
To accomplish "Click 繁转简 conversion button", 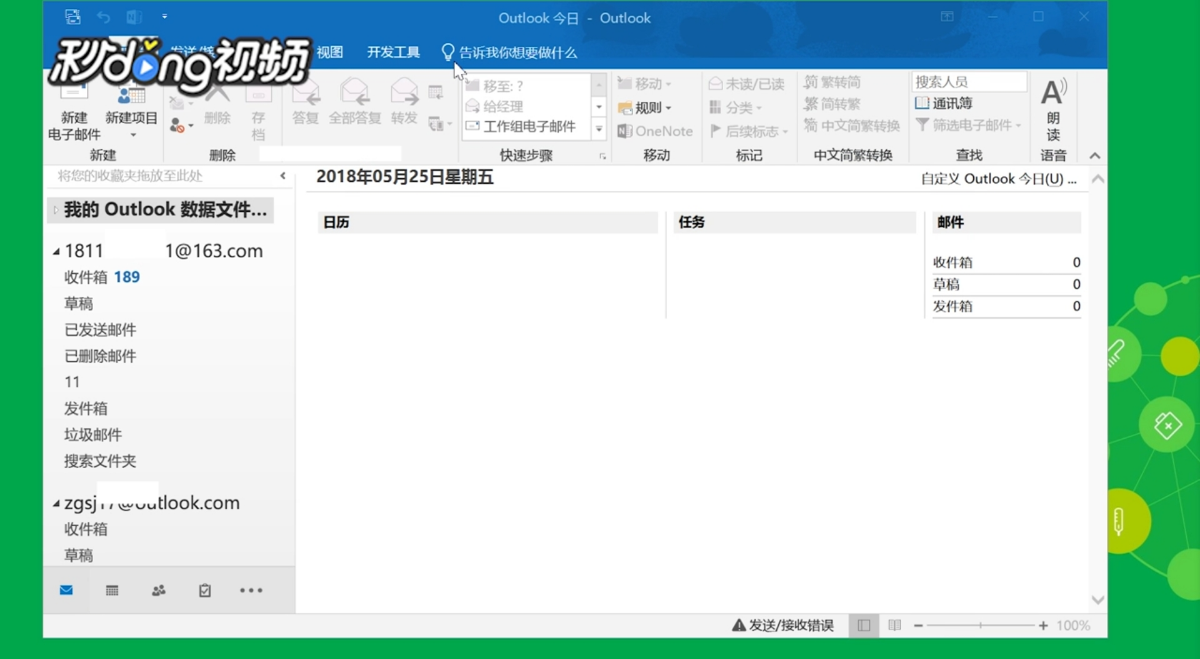I will click(x=832, y=82).
